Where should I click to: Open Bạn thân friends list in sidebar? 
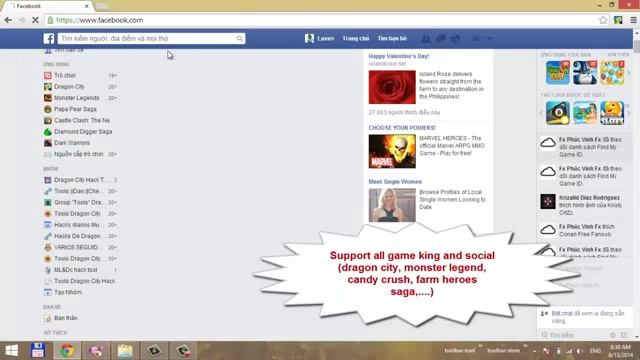coord(66,318)
